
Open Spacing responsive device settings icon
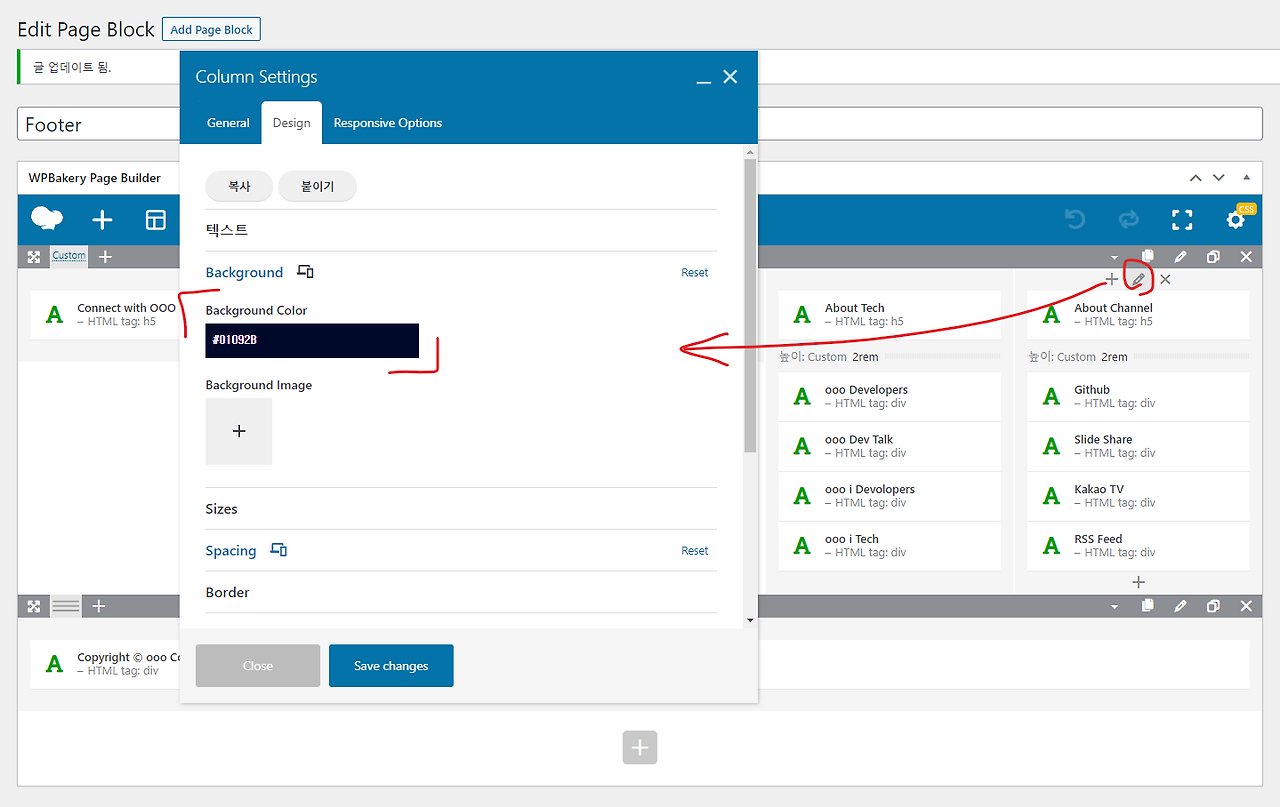pyautogui.click(x=279, y=550)
